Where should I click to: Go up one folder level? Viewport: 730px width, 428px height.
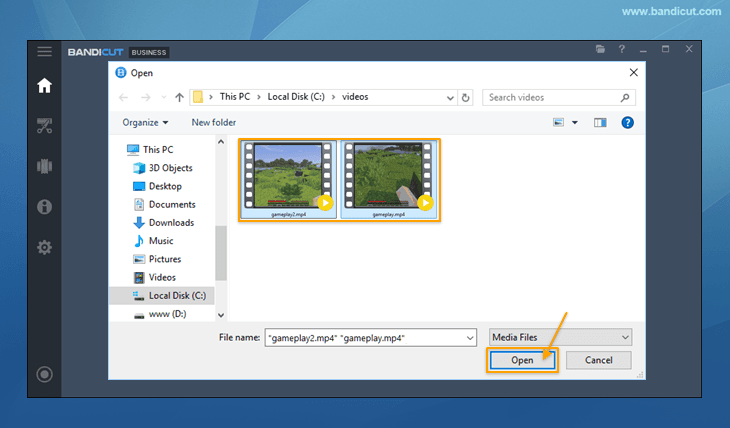click(179, 97)
